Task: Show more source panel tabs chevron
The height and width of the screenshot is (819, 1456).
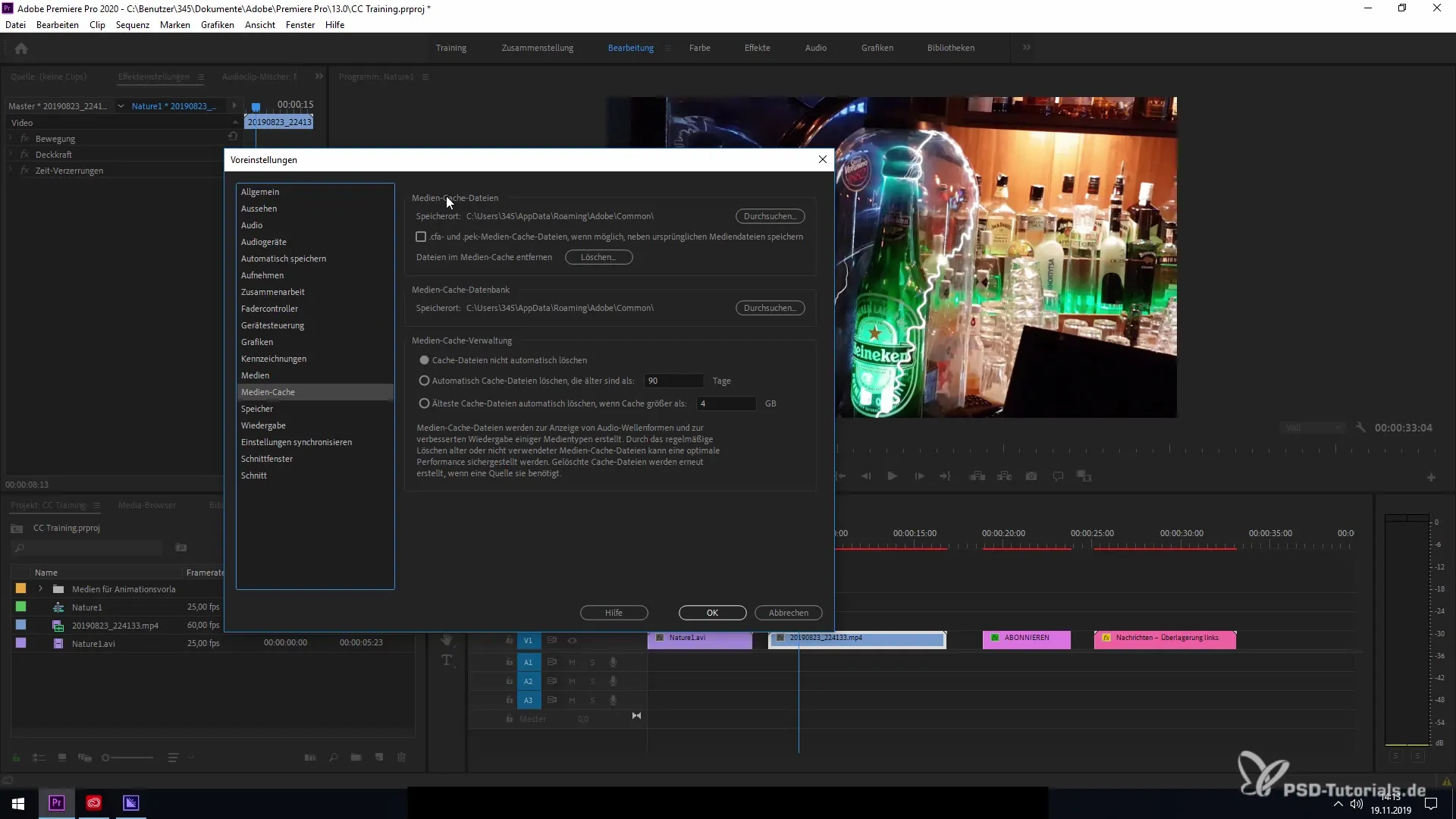Action: tap(319, 77)
